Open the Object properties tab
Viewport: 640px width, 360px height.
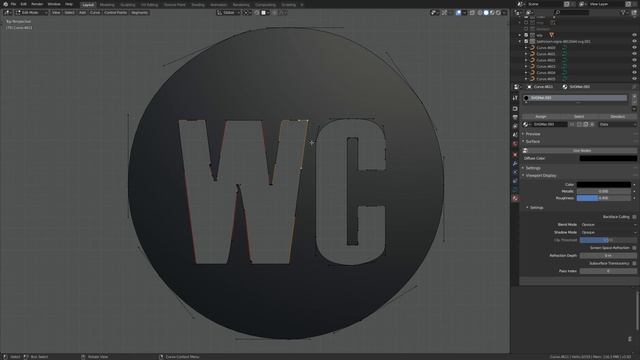coord(515,155)
